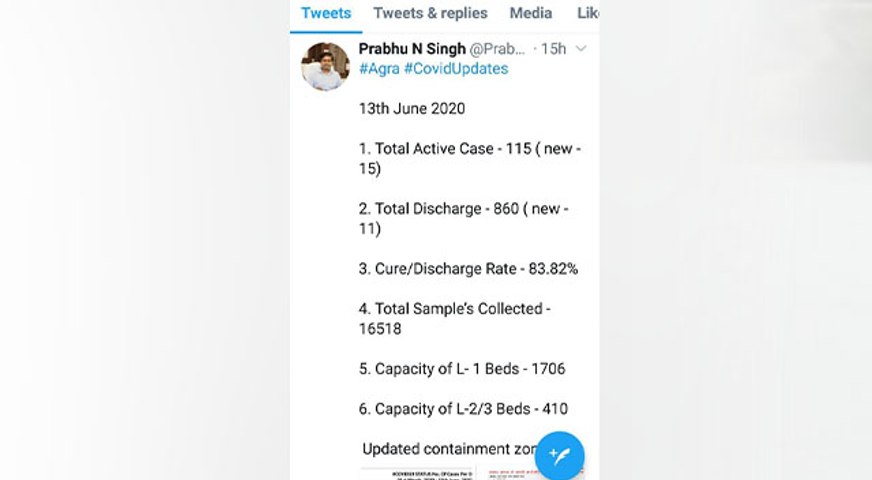Open the left attached image thumbnail

418,473
